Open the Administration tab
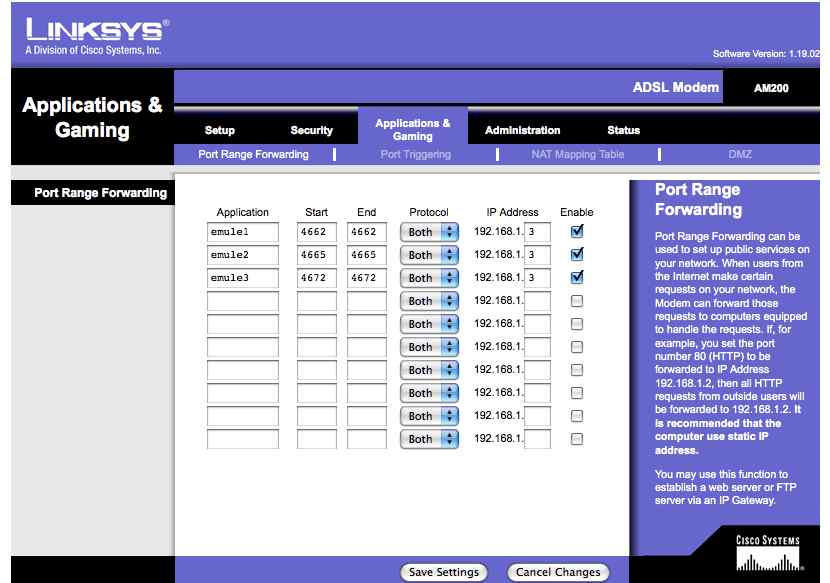The height and width of the screenshot is (583, 830). pyautogui.click(x=522, y=130)
